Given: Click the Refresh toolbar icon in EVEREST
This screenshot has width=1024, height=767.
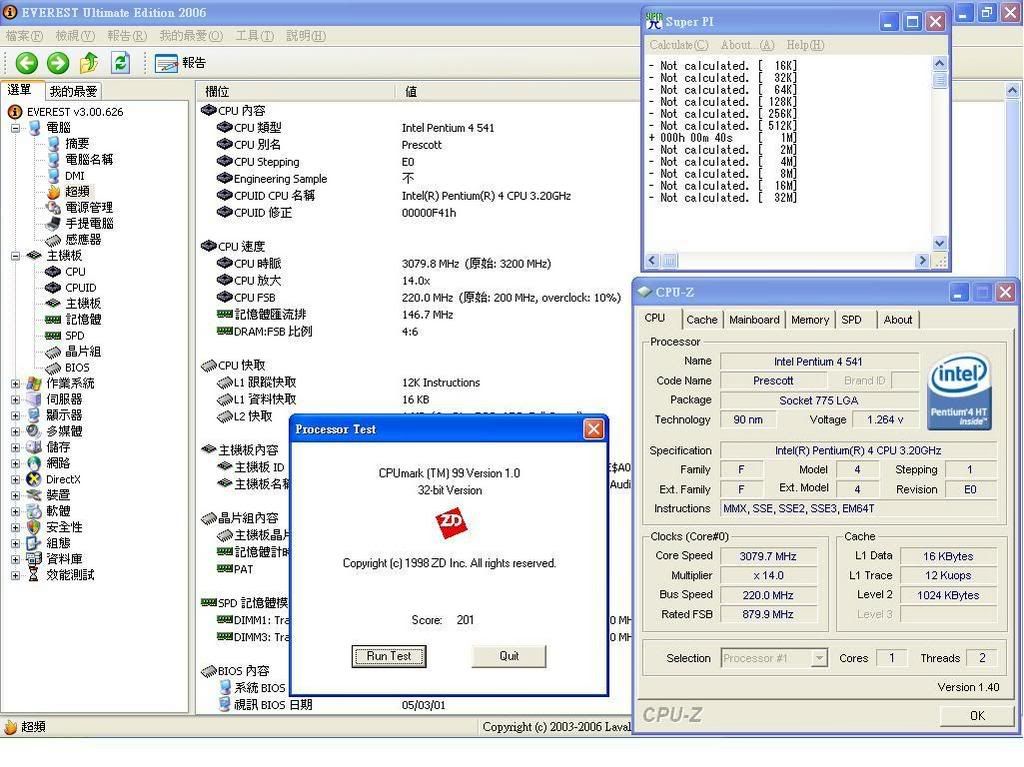Looking at the screenshot, I should tap(121, 63).
